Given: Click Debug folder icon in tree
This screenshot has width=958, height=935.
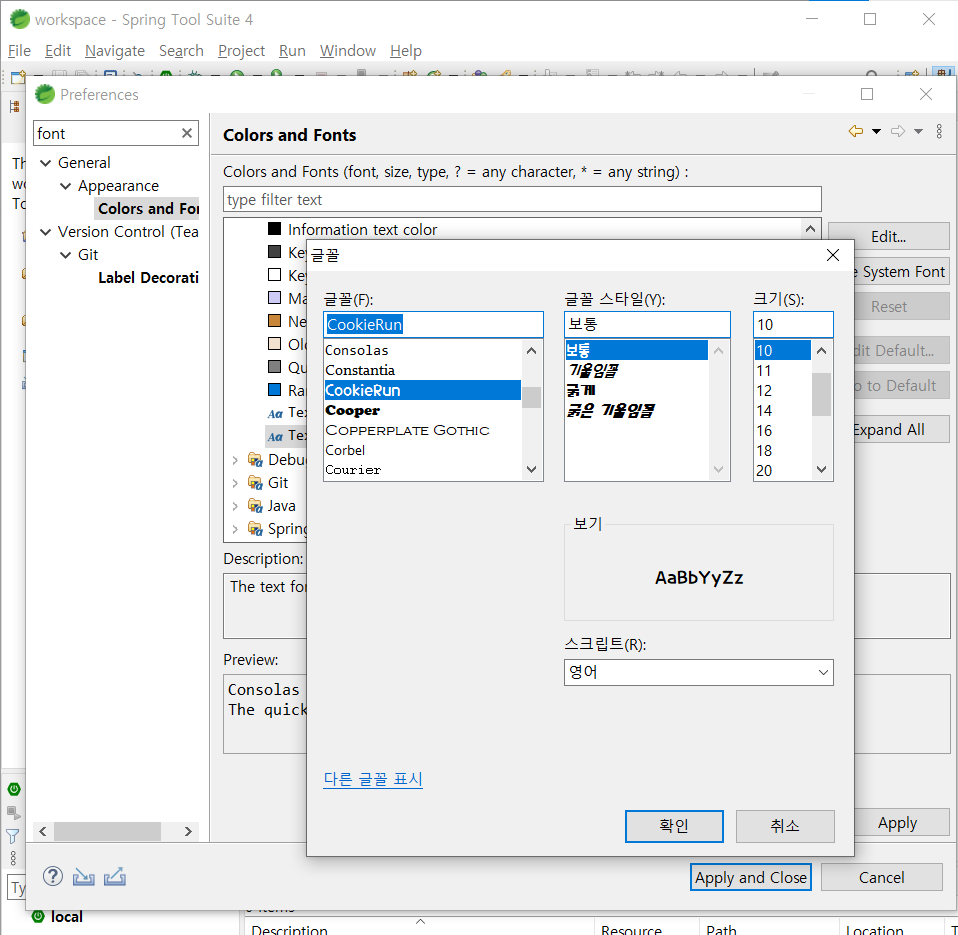Looking at the screenshot, I should pyautogui.click(x=255, y=460).
